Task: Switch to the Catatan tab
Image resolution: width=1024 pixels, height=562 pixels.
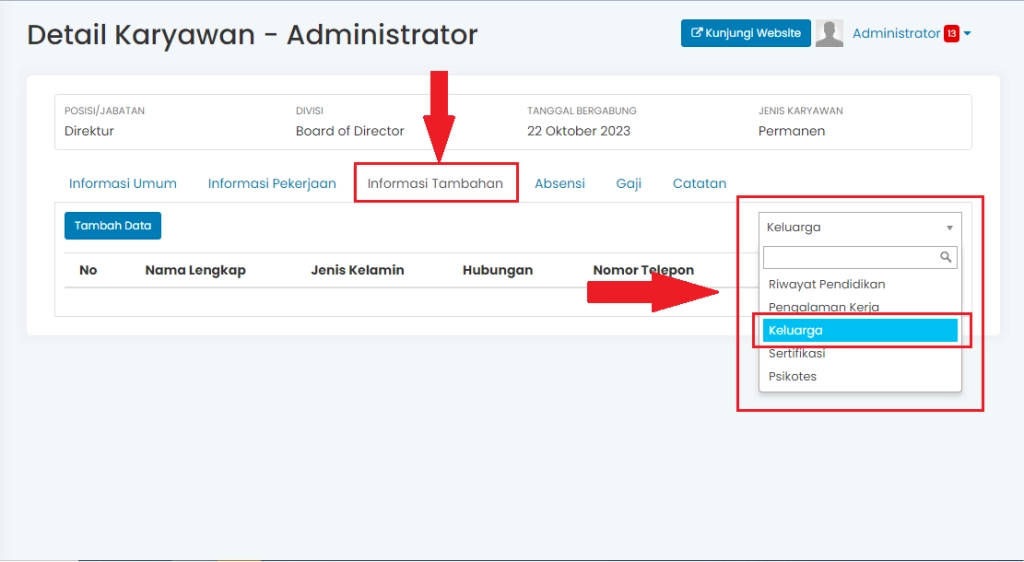Action: pyautogui.click(x=699, y=183)
